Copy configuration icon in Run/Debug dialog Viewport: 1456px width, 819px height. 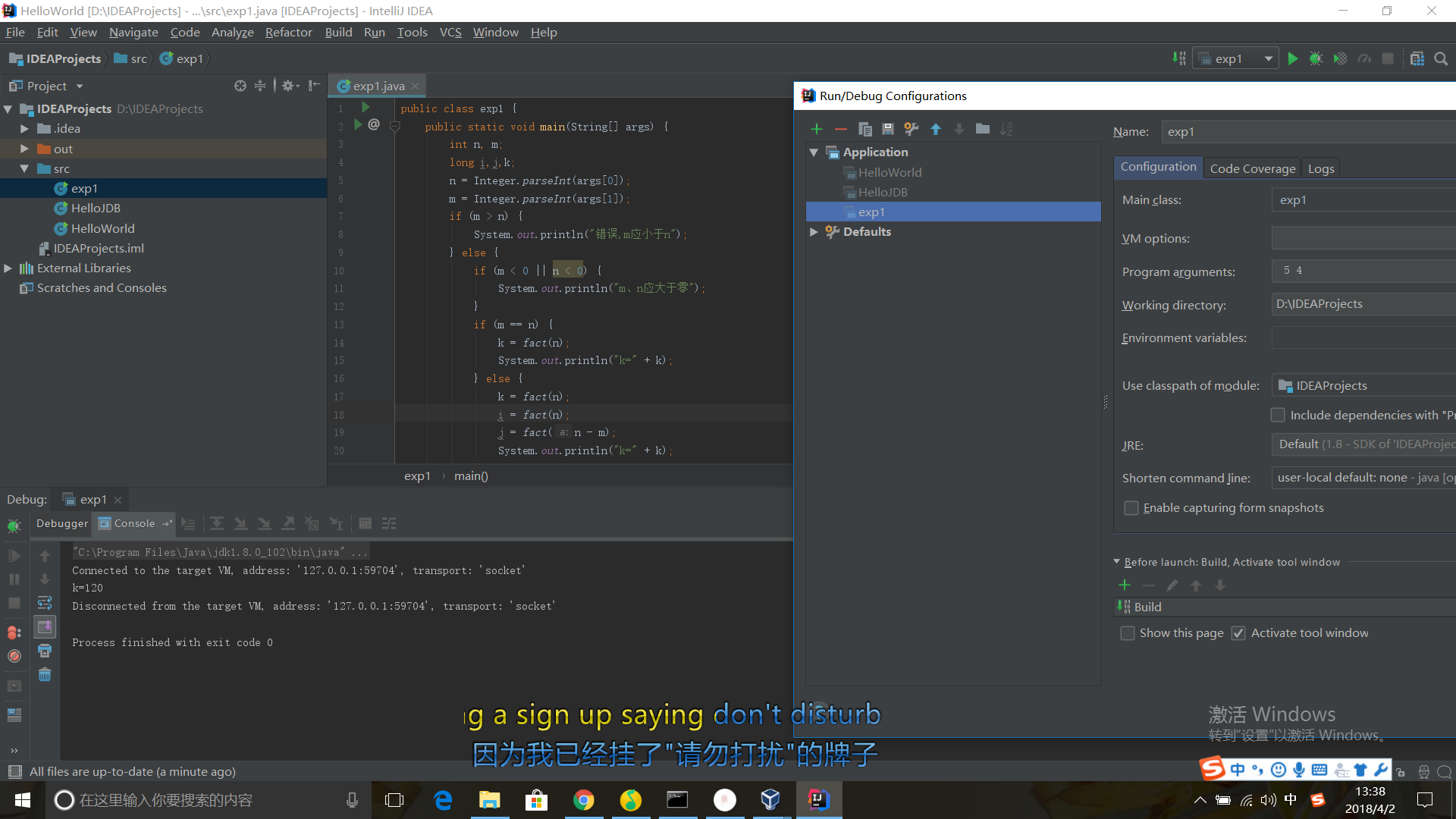(x=864, y=129)
